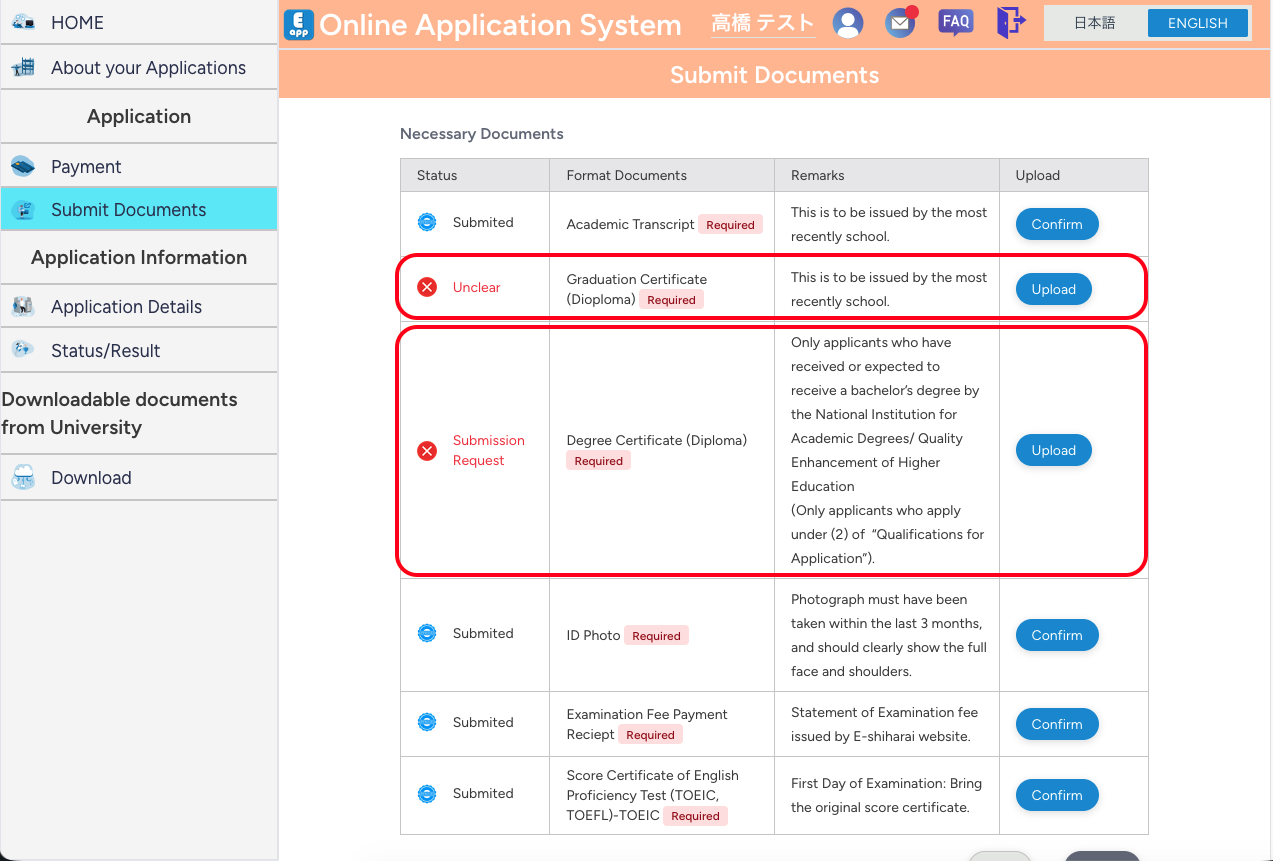This screenshot has width=1273, height=861.
Task: Click the Academic Transcript document name
Action: (x=630, y=224)
